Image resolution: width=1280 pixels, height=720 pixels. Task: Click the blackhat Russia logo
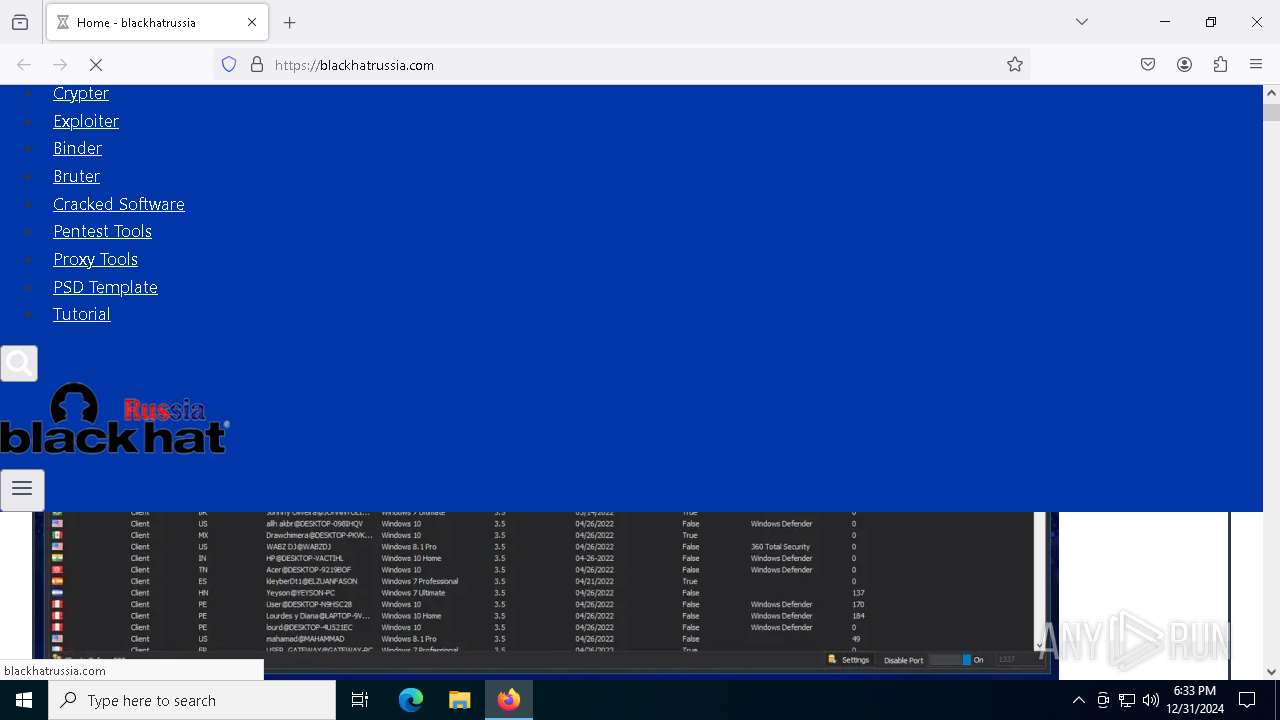point(115,418)
